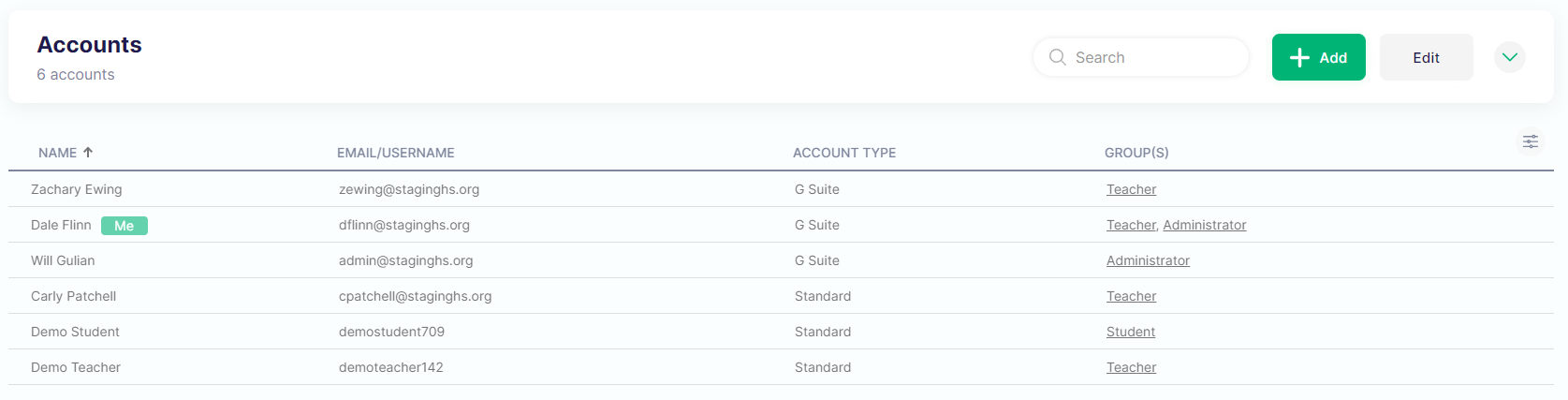Viewport: 1568px width, 400px height.
Task: Open the table column settings icon
Action: (1530, 141)
